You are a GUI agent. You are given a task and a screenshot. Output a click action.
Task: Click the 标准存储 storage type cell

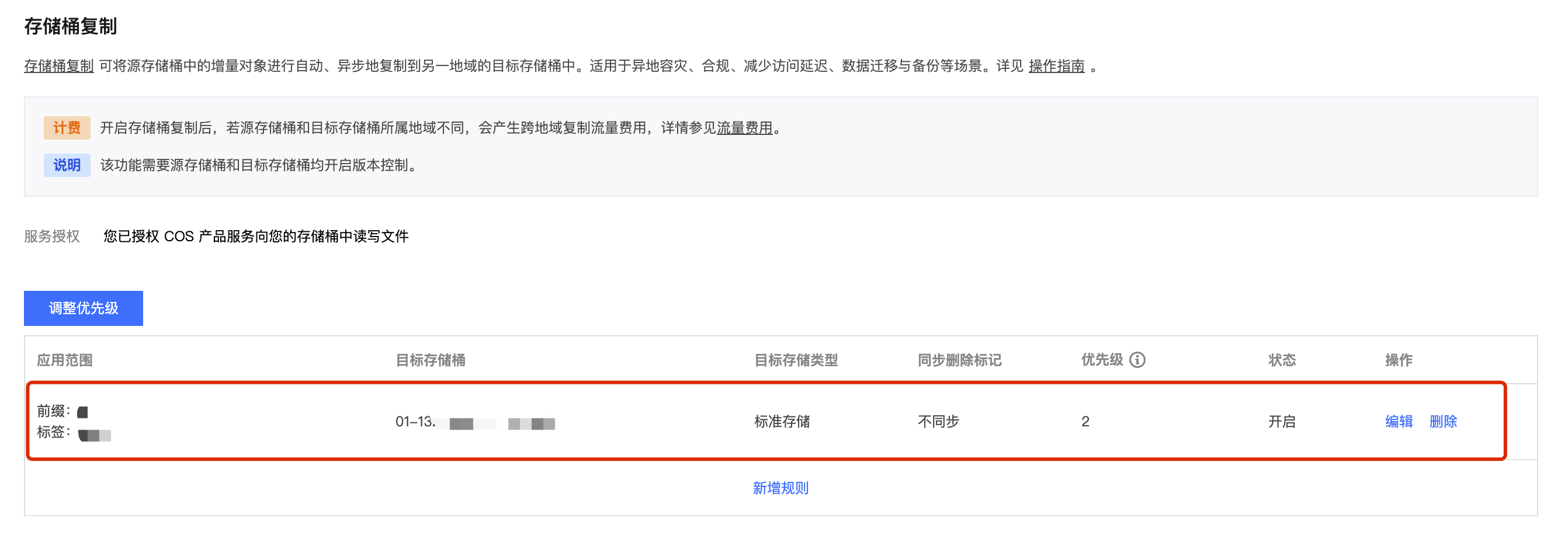tap(782, 422)
